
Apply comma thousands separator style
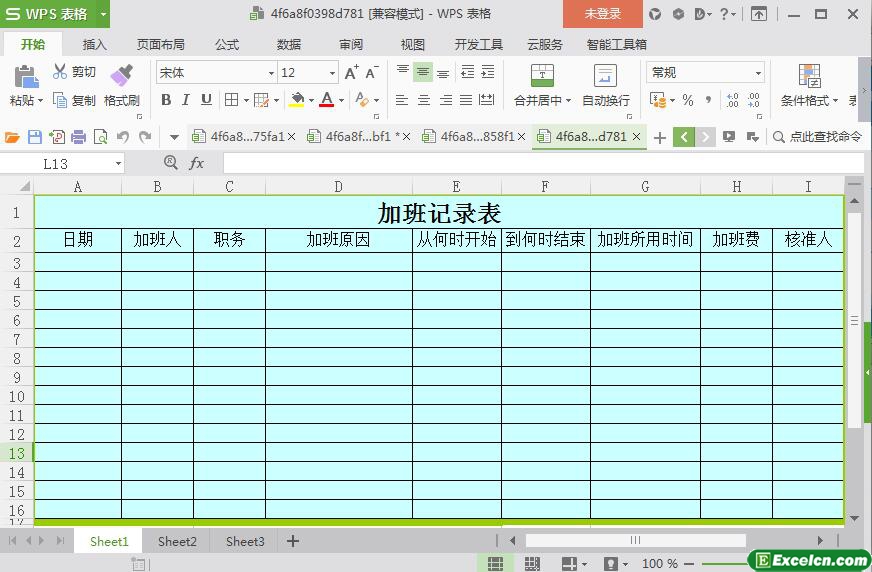pyautogui.click(x=708, y=100)
